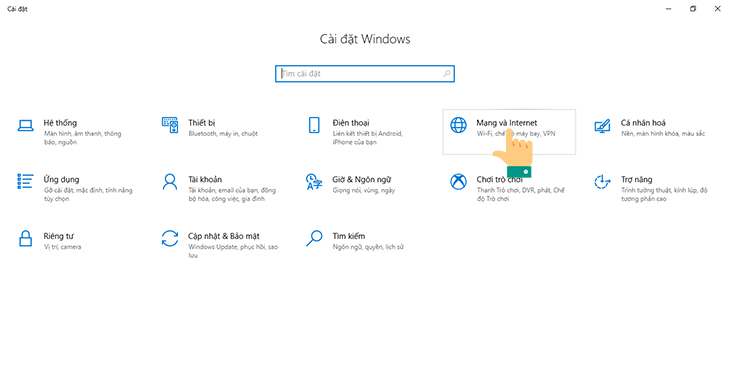Open Giờ & Ngôn ngữ title
The width and height of the screenshot is (730, 388).
[362, 180]
